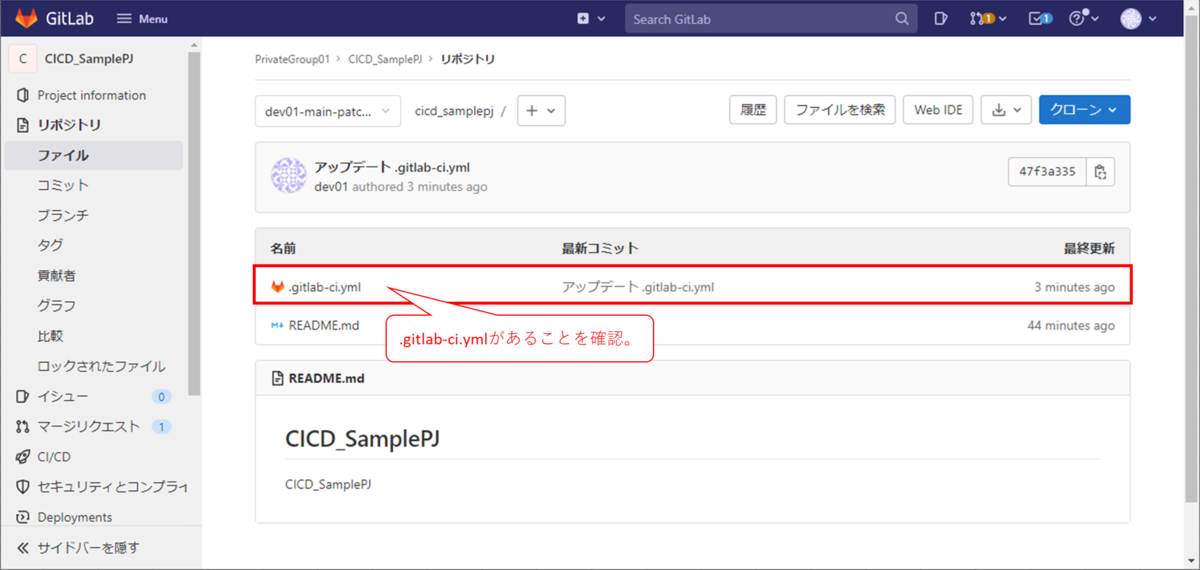This screenshot has height=570, width=1200.
Task: Open the download source dropdown
Action: pyautogui.click(x=1006, y=110)
